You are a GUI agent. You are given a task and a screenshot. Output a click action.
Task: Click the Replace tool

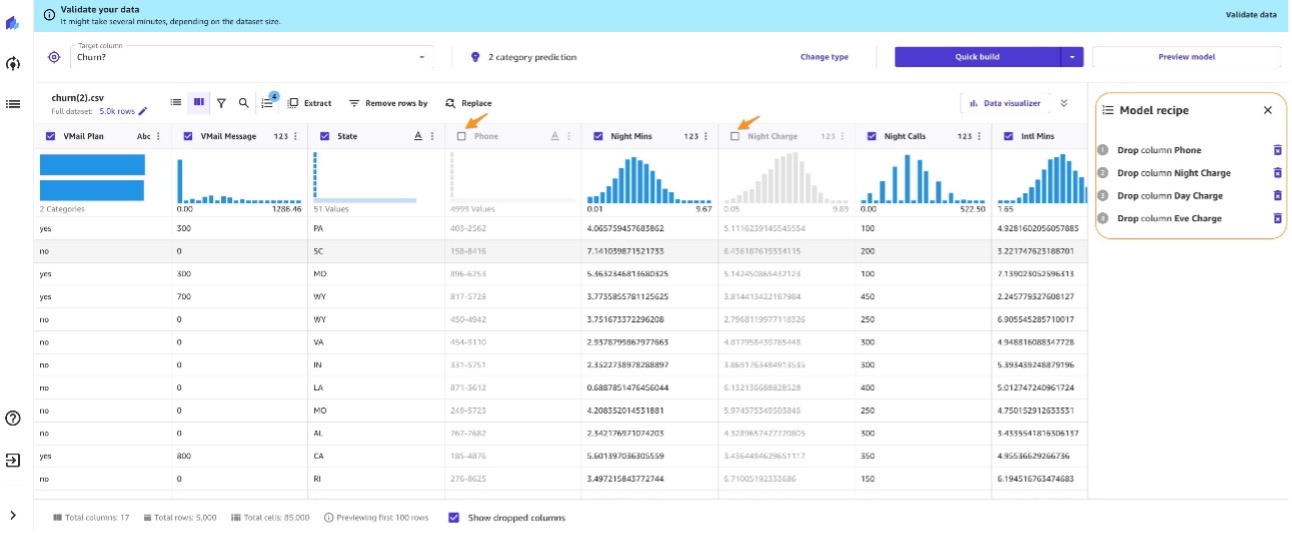pos(468,103)
